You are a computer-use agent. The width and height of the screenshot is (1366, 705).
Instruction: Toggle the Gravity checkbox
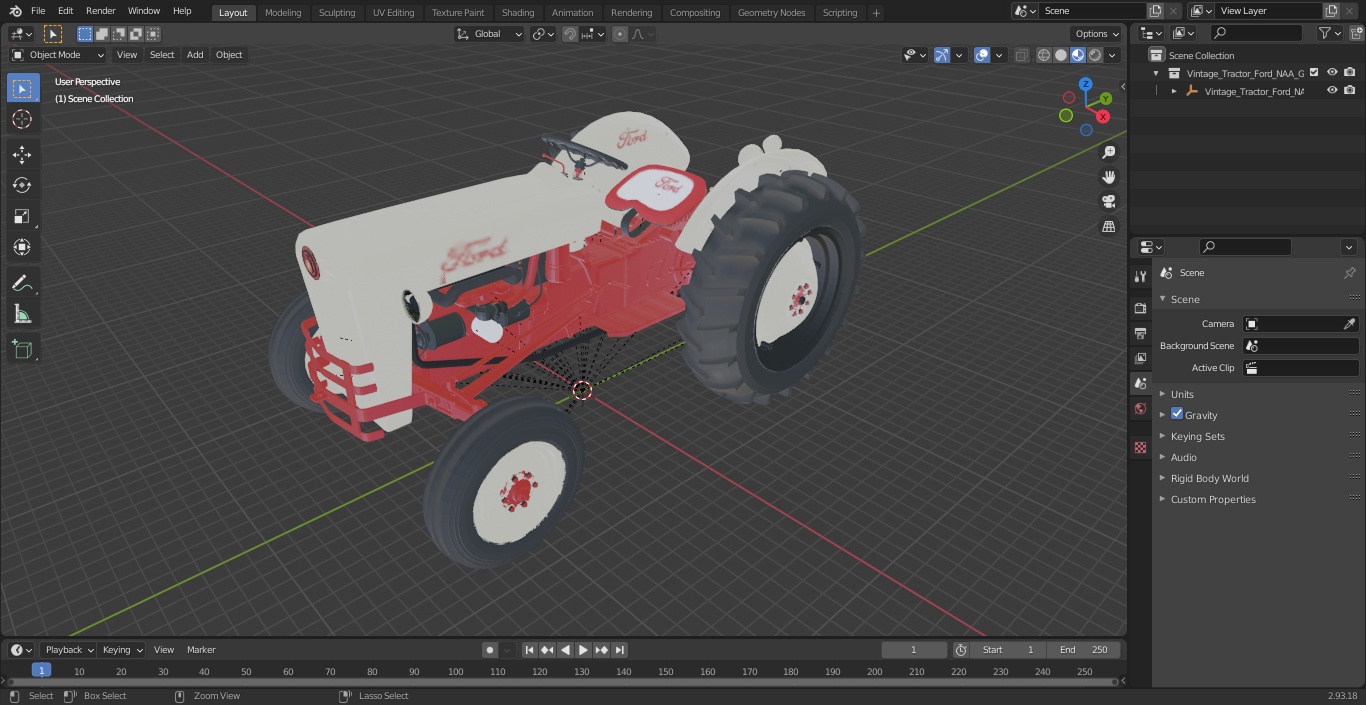(1177, 414)
